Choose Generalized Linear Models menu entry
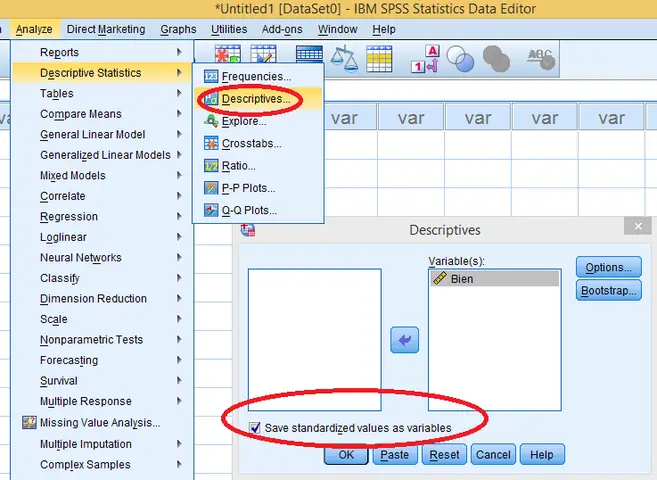This screenshot has height=480, width=657. 102,155
